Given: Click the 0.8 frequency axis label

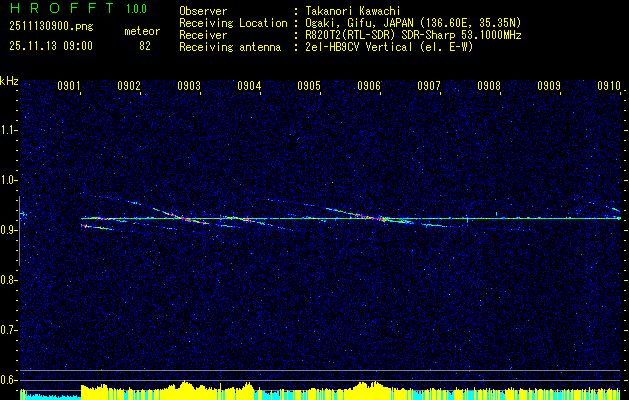Looking at the screenshot, I should click(x=10, y=280).
